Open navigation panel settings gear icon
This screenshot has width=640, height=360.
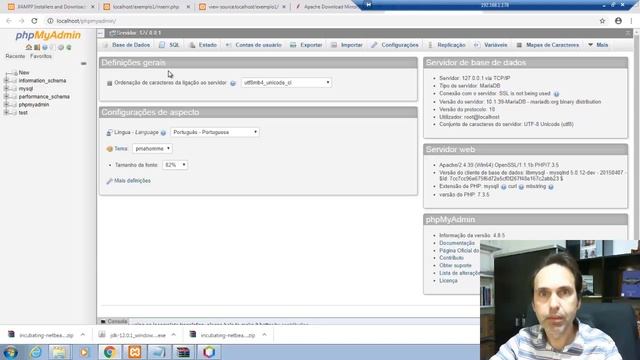[61, 47]
